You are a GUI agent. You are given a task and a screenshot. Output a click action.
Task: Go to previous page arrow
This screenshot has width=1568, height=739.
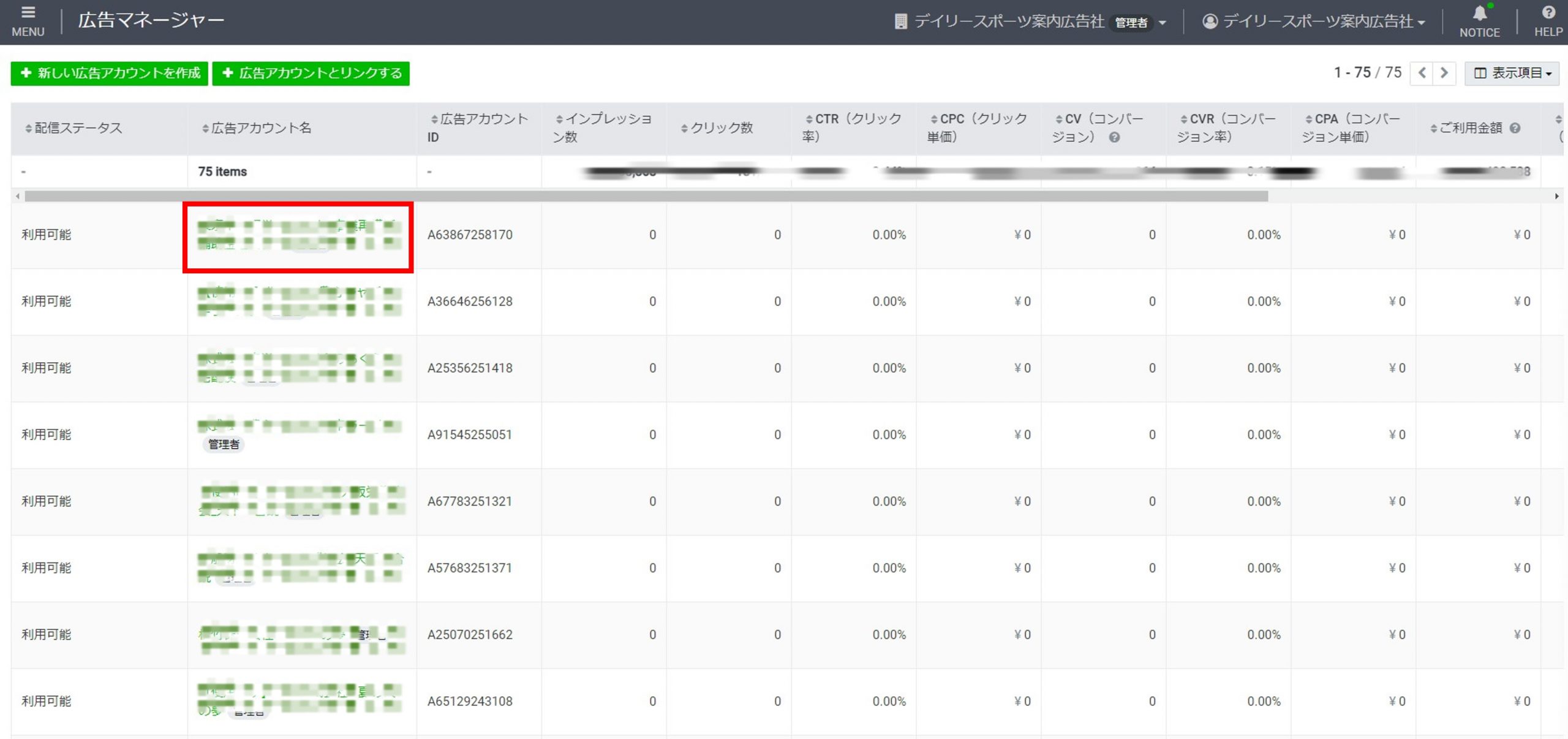(x=1422, y=73)
